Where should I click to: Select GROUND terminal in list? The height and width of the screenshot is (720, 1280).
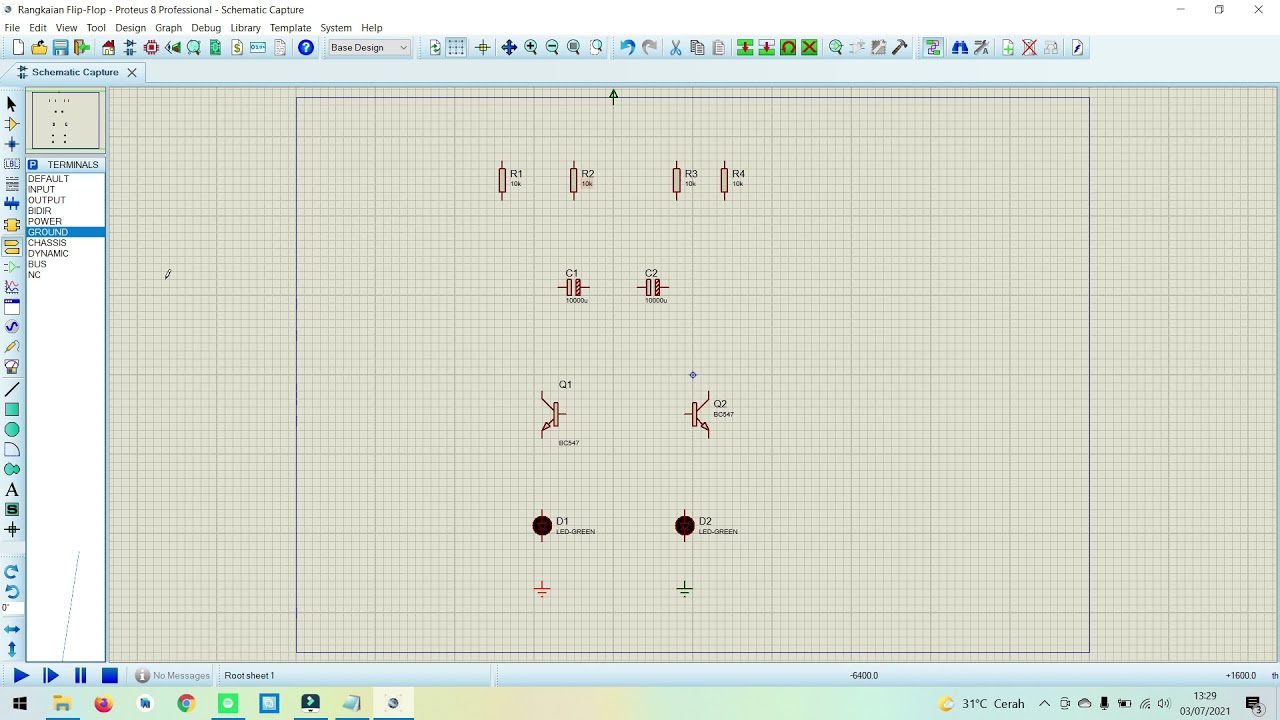[x=66, y=232]
